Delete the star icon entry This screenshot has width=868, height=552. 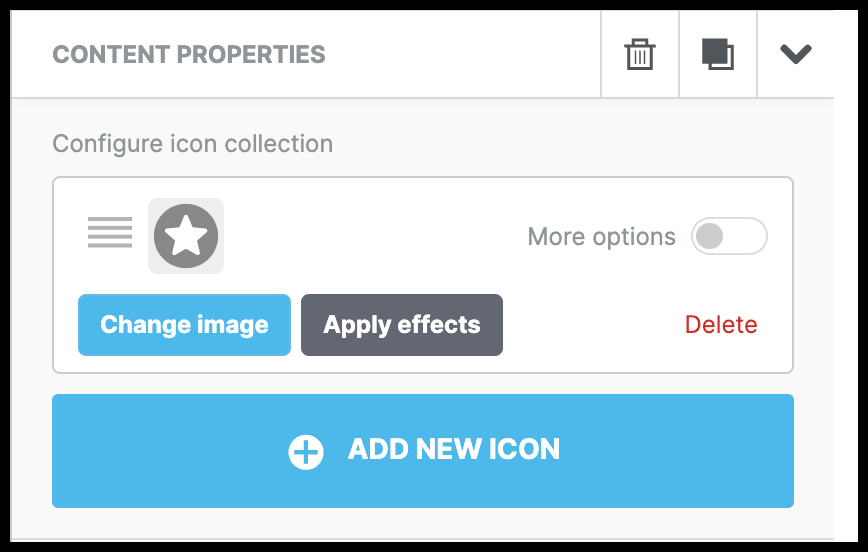(x=721, y=325)
